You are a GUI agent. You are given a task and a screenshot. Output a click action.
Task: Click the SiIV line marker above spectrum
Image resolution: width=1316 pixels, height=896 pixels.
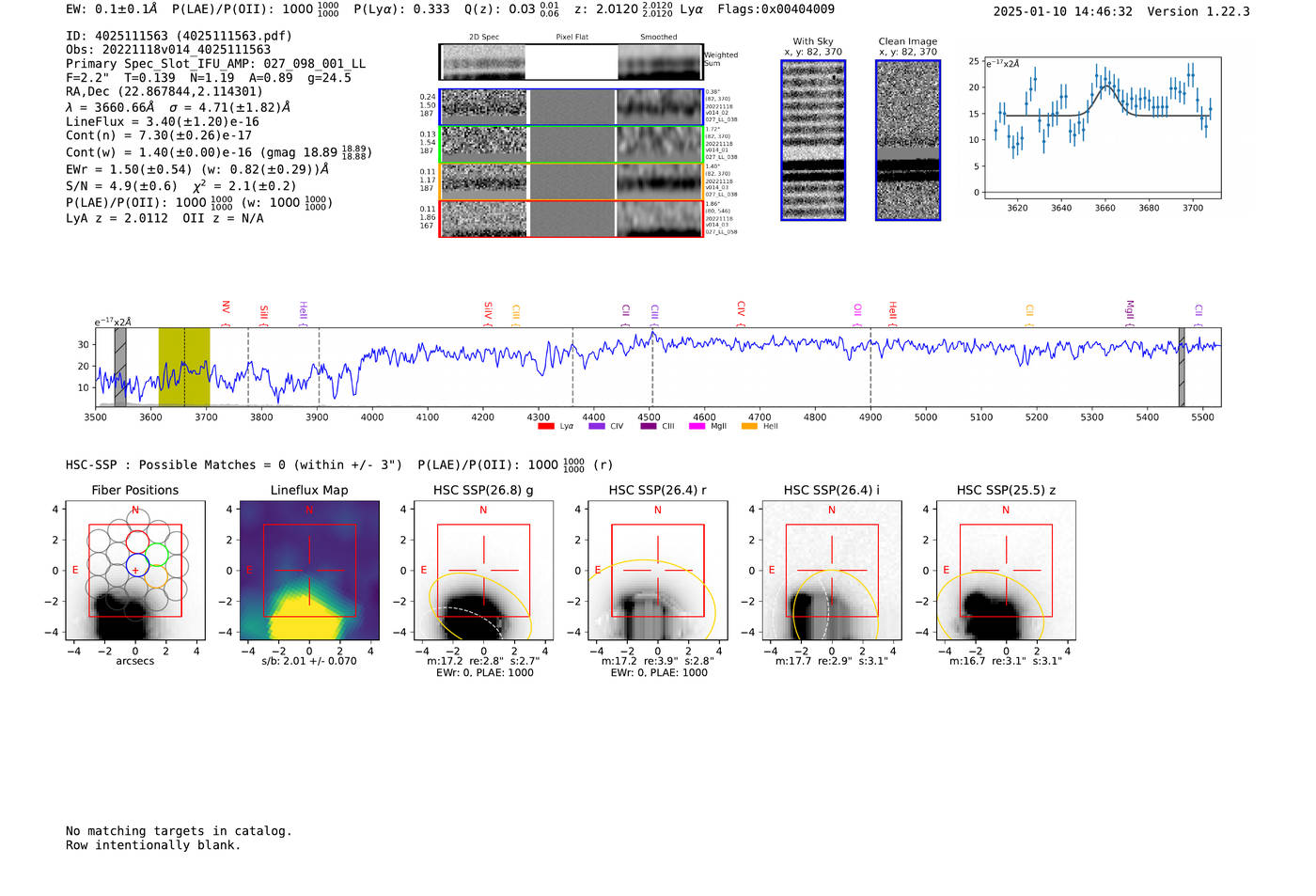[488, 313]
